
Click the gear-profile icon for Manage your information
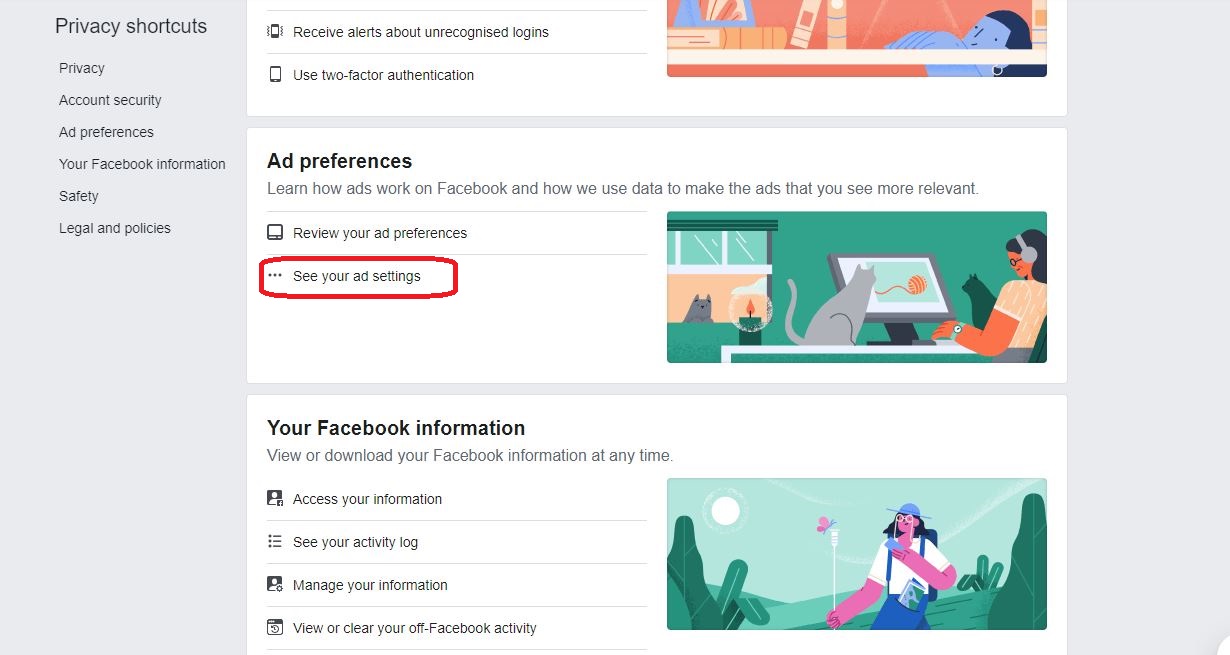click(x=275, y=585)
